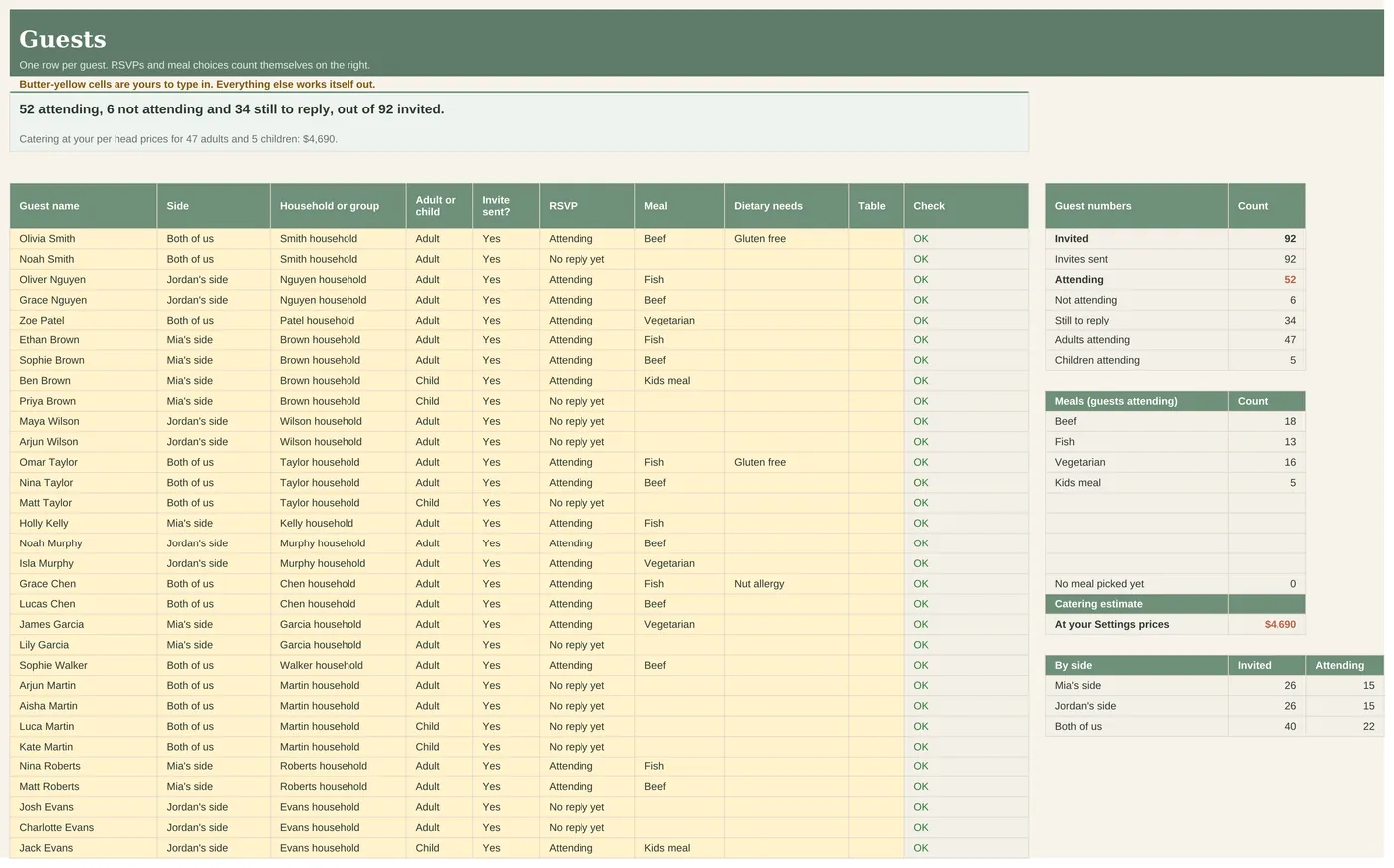Select the "Invite sent?" column header

(506, 206)
